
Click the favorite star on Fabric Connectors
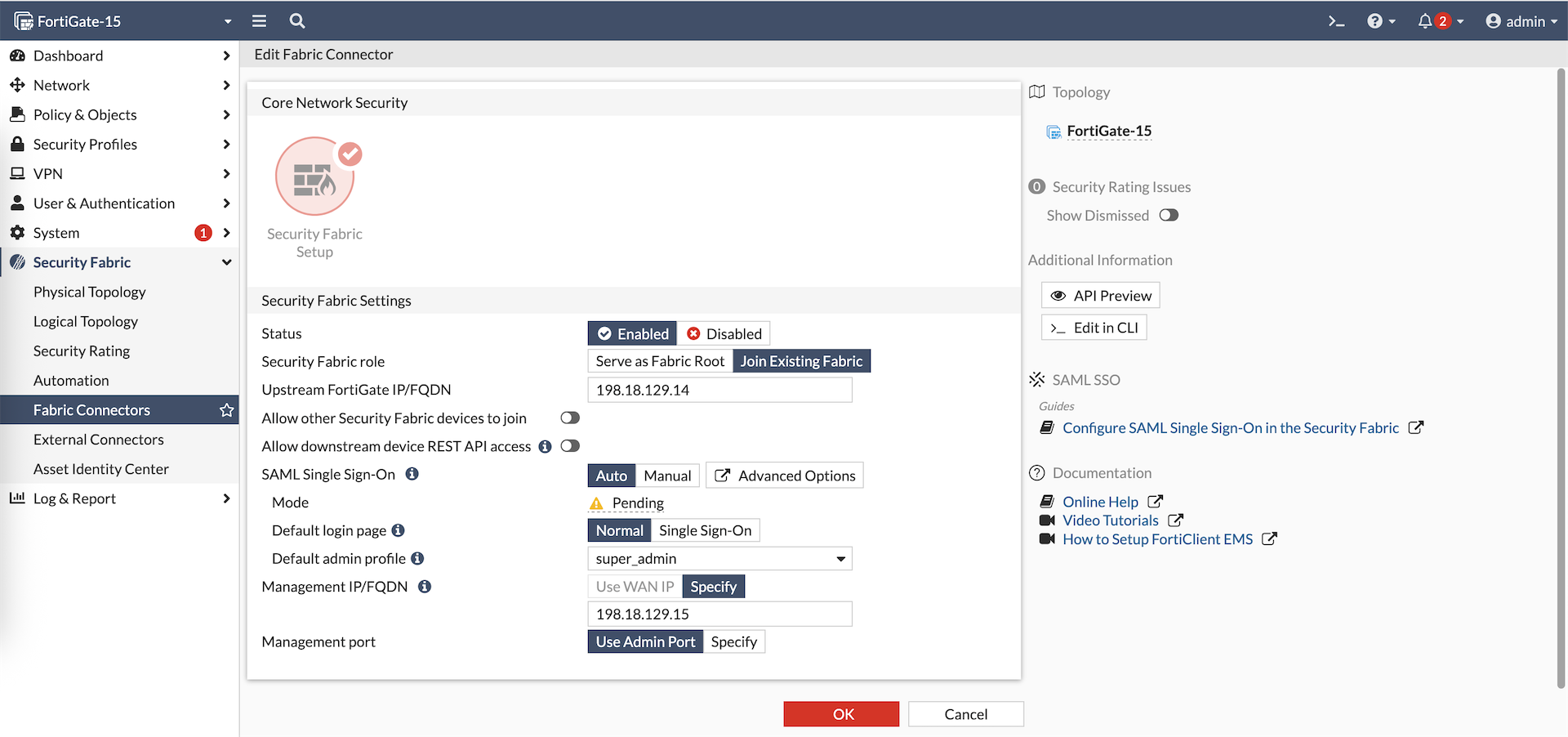(226, 410)
